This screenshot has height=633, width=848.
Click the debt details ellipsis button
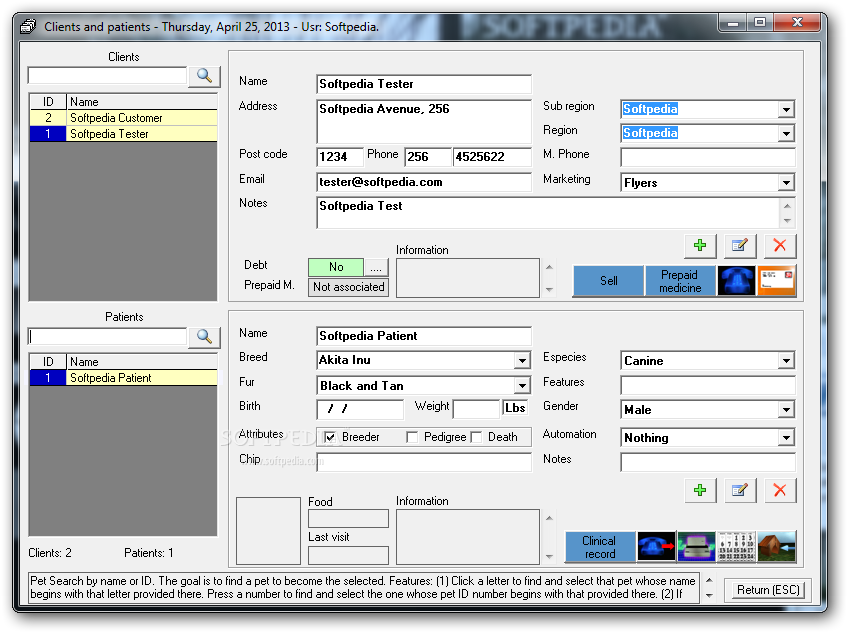[x=376, y=267]
